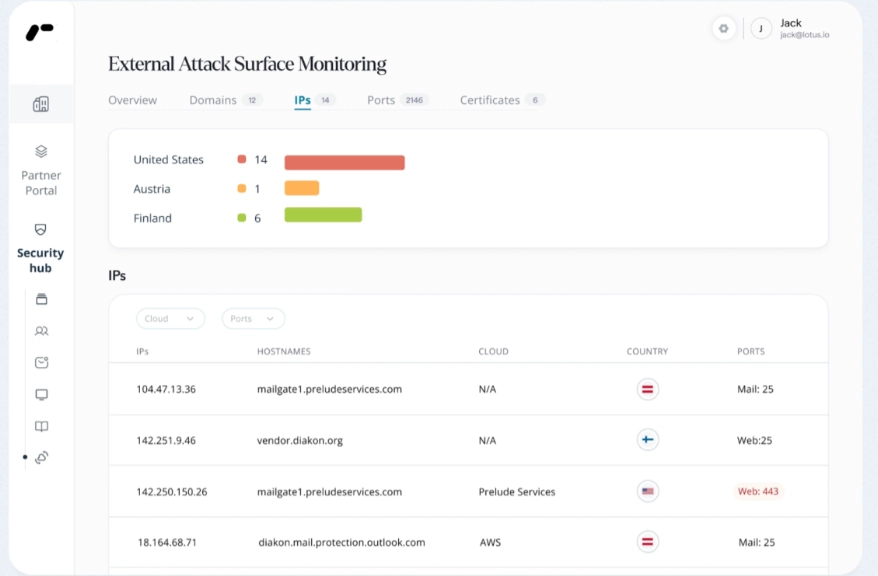Click the United States bar in the chart
878x576 pixels.
(x=344, y=161)
